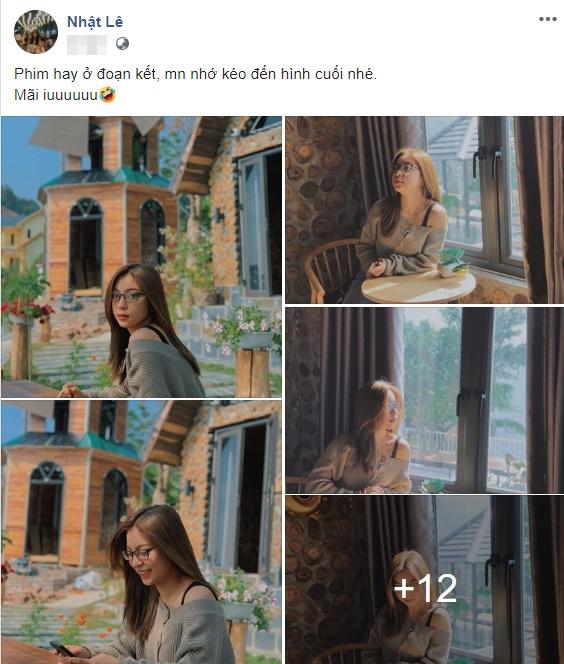Open the three-dot post options menu

pos(547,19)
